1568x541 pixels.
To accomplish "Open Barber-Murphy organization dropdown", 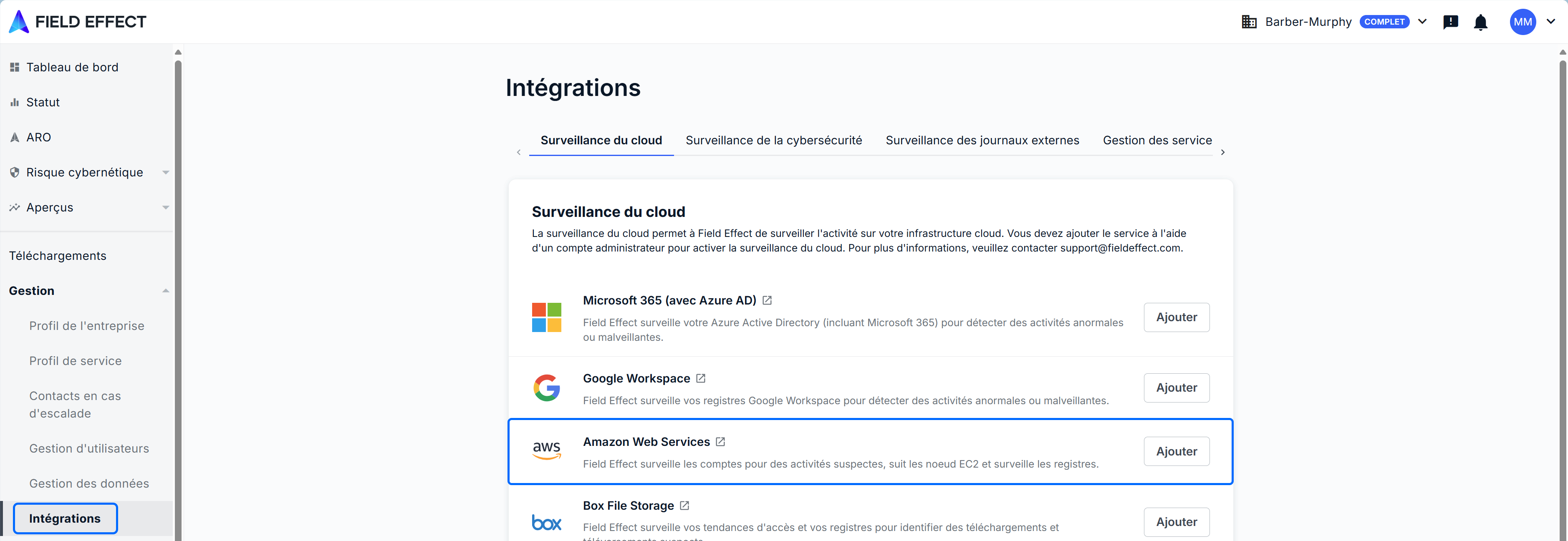I will pyautogui.click(x=1422, y=22).
